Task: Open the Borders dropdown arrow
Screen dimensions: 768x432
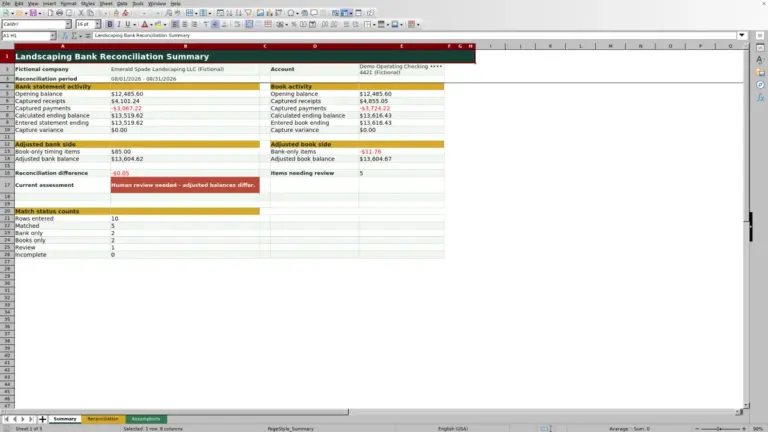Action: pyautogui.click(x=374, y=24)
